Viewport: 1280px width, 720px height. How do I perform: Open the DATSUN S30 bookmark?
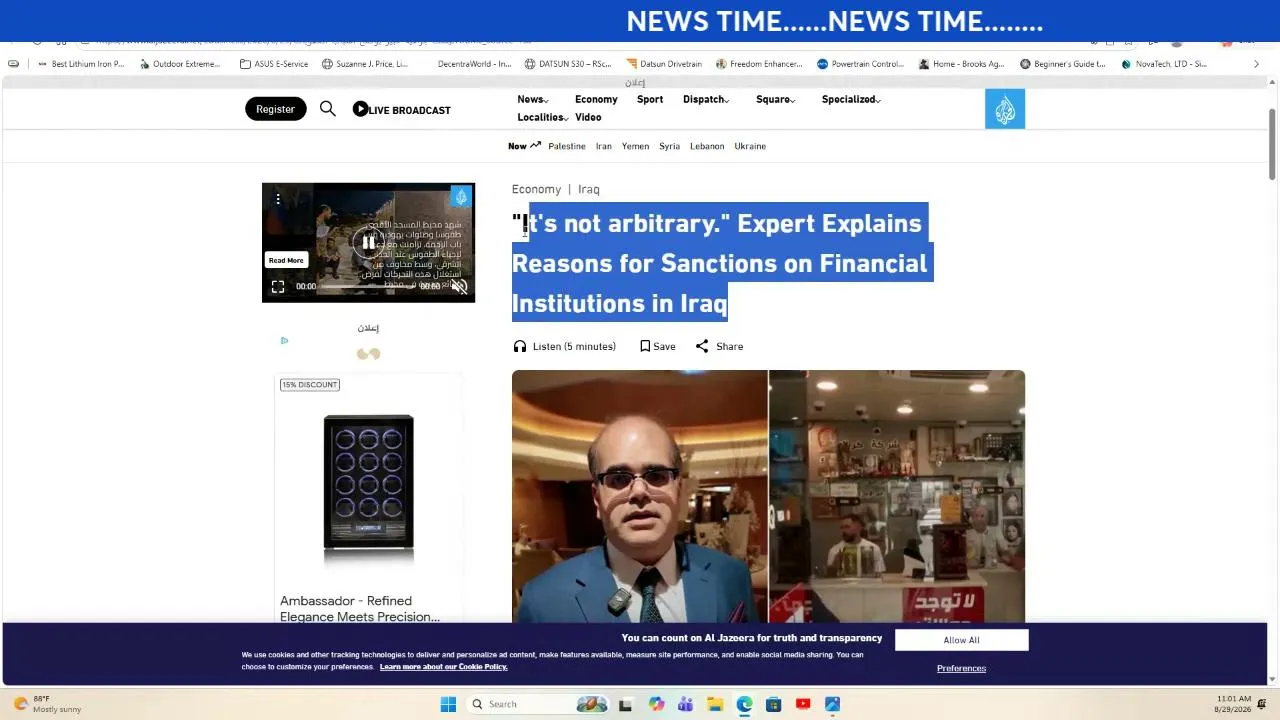click(568, 64)
